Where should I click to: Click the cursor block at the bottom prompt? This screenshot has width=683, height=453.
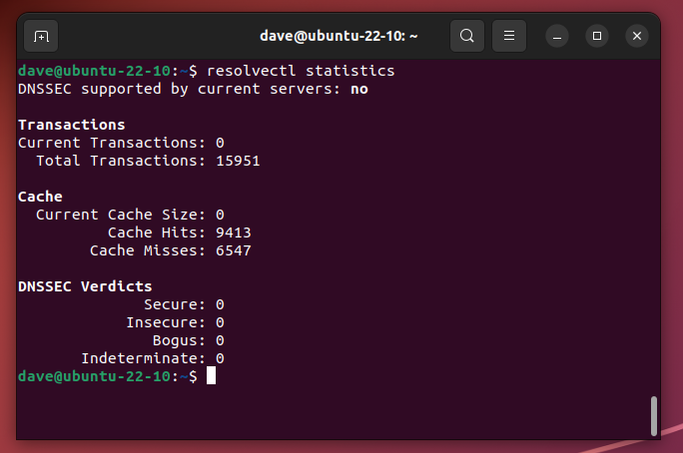(x=210, y=376)
